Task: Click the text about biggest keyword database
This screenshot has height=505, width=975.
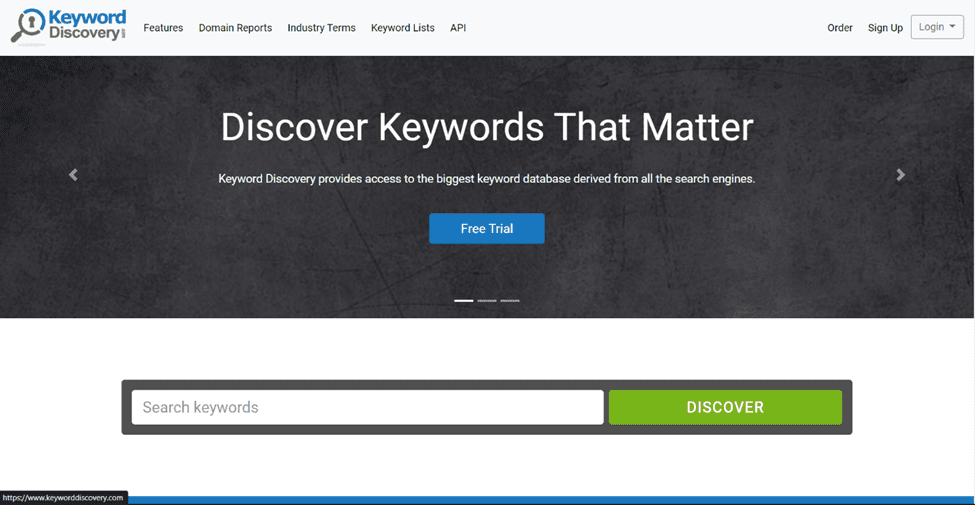Action: coord(487,179)
